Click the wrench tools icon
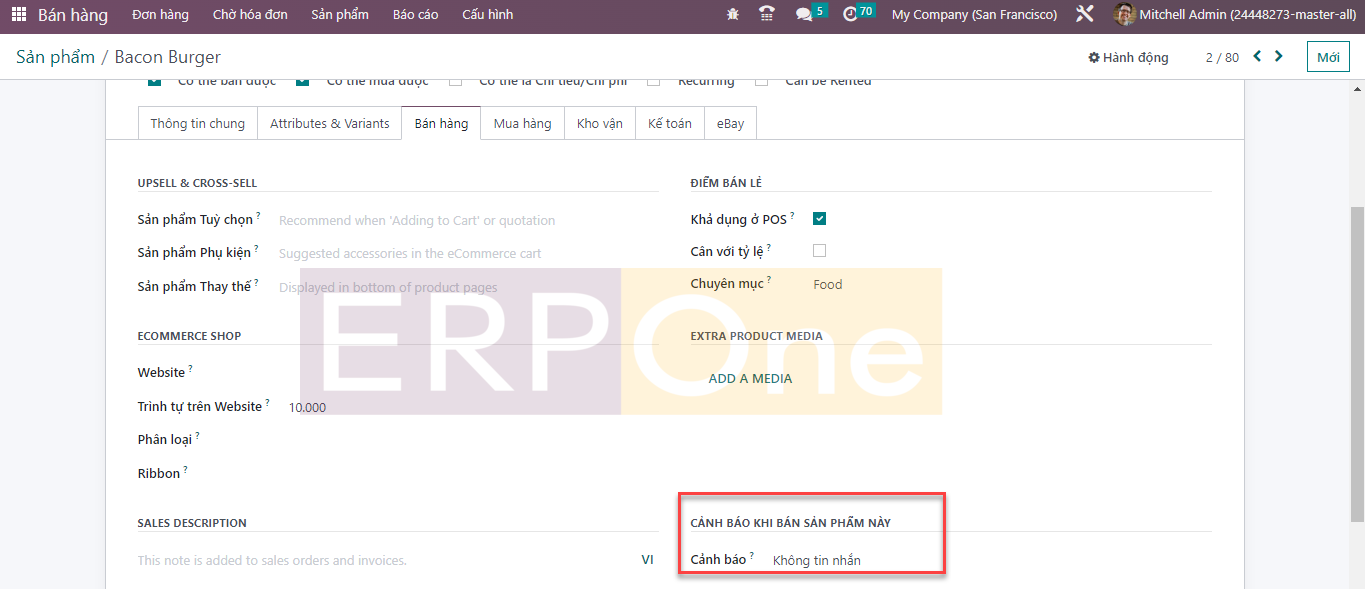1365x589 pixels. coord(1085,15)
